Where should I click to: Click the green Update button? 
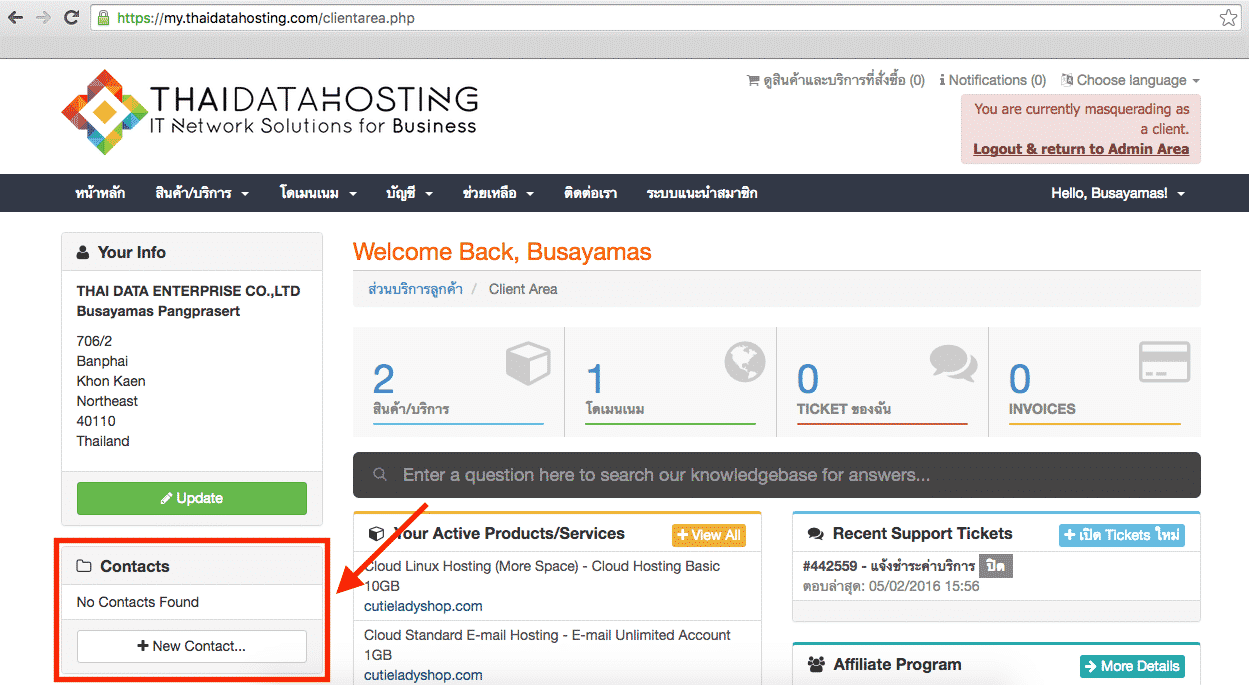click(192, 498)
